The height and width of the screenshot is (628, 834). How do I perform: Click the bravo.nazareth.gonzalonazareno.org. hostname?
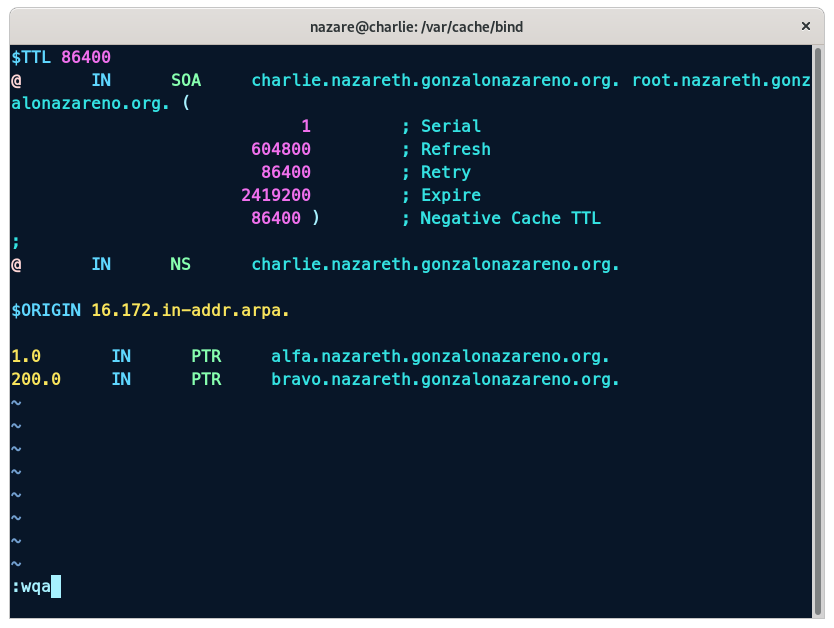coord(446,379)
